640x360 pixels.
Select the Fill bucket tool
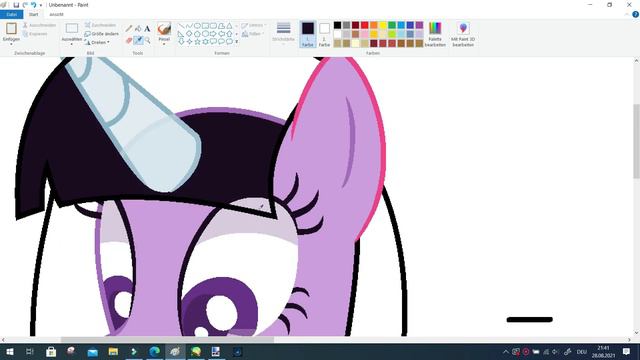pyautogui.click(x=138, y=29)
